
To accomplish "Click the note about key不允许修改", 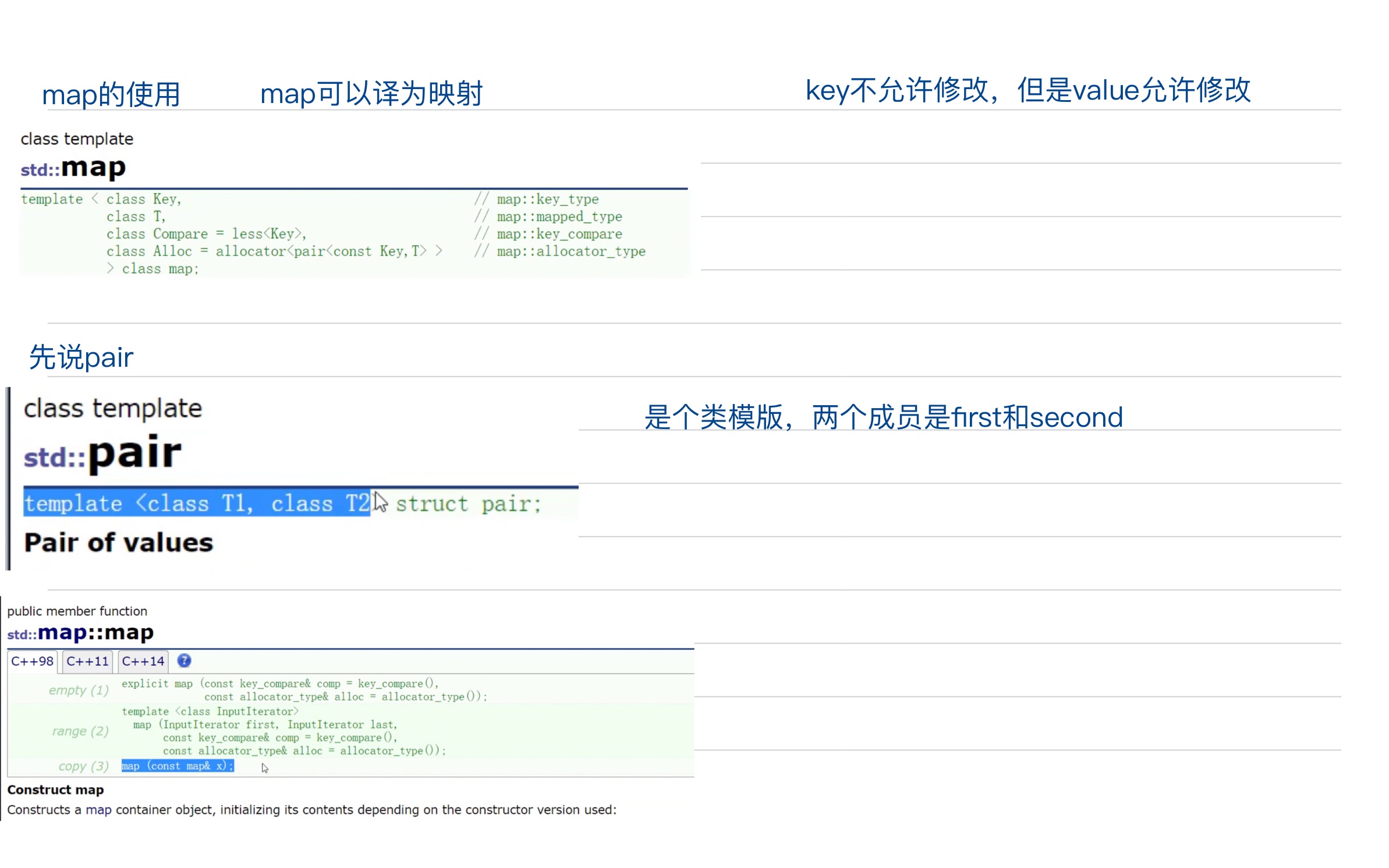I will point(1027,90).
